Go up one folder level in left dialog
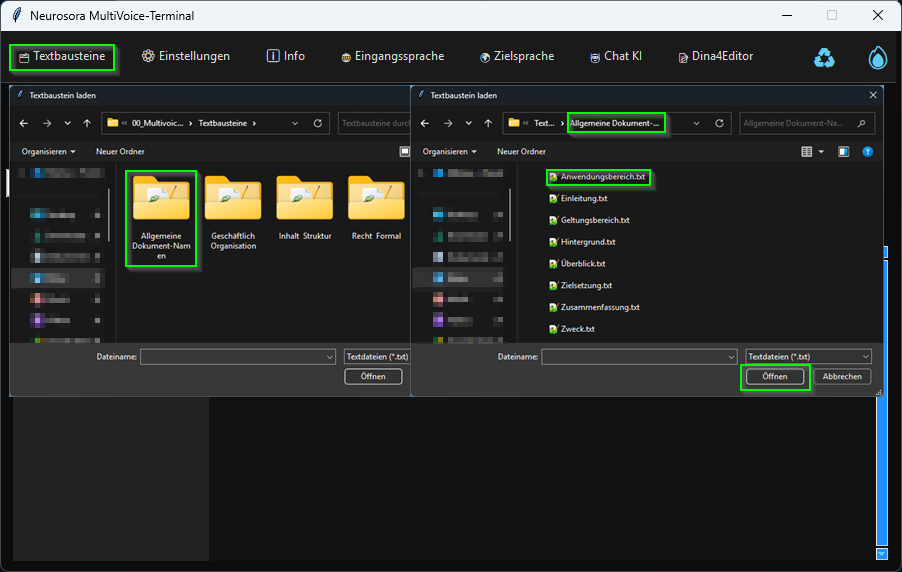Image resolution: width=902 pixels, height=572 pixels. pos(87,123)
